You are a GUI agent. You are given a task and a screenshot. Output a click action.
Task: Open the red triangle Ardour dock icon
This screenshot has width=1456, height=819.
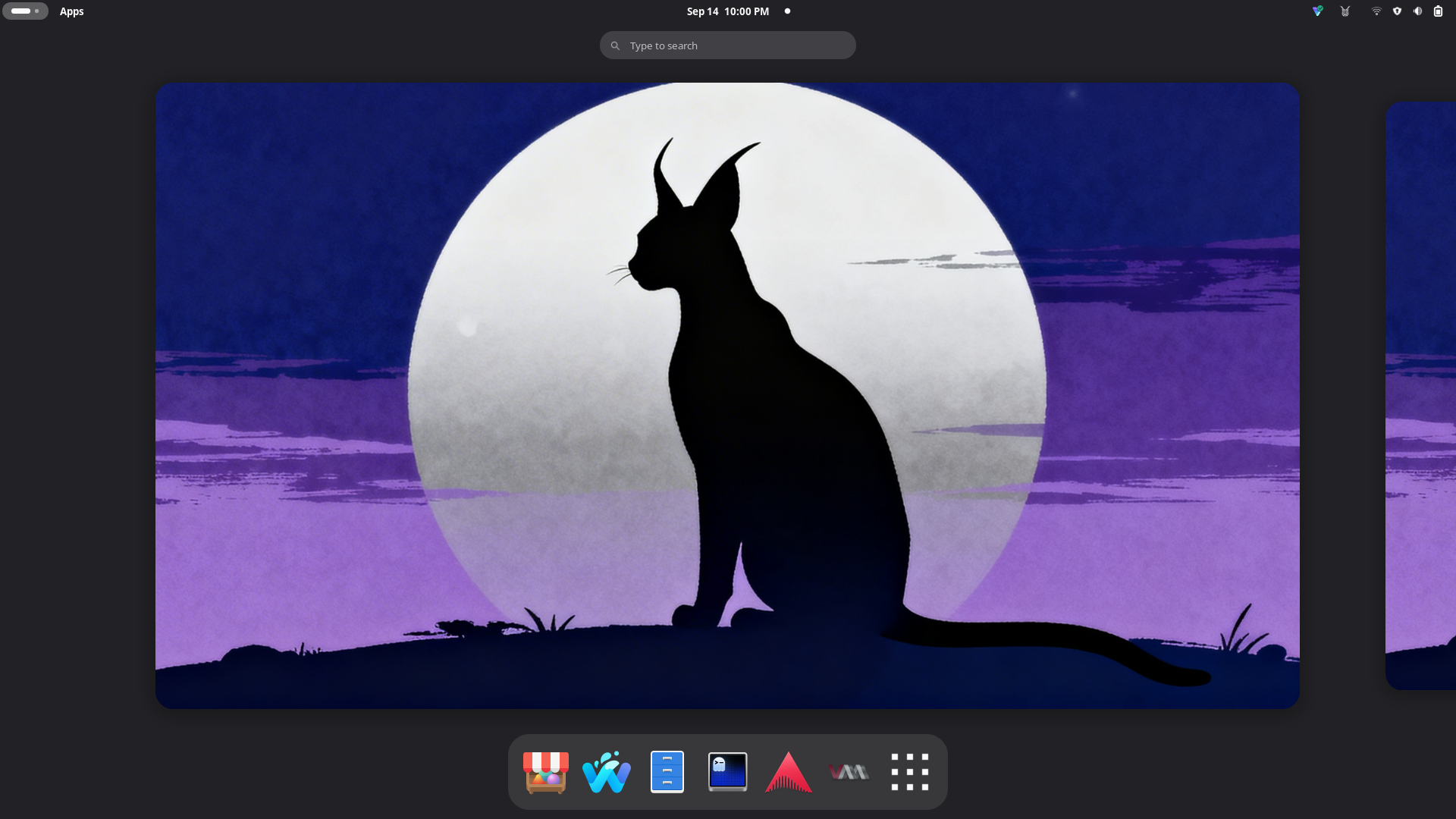tap(789, 772)
